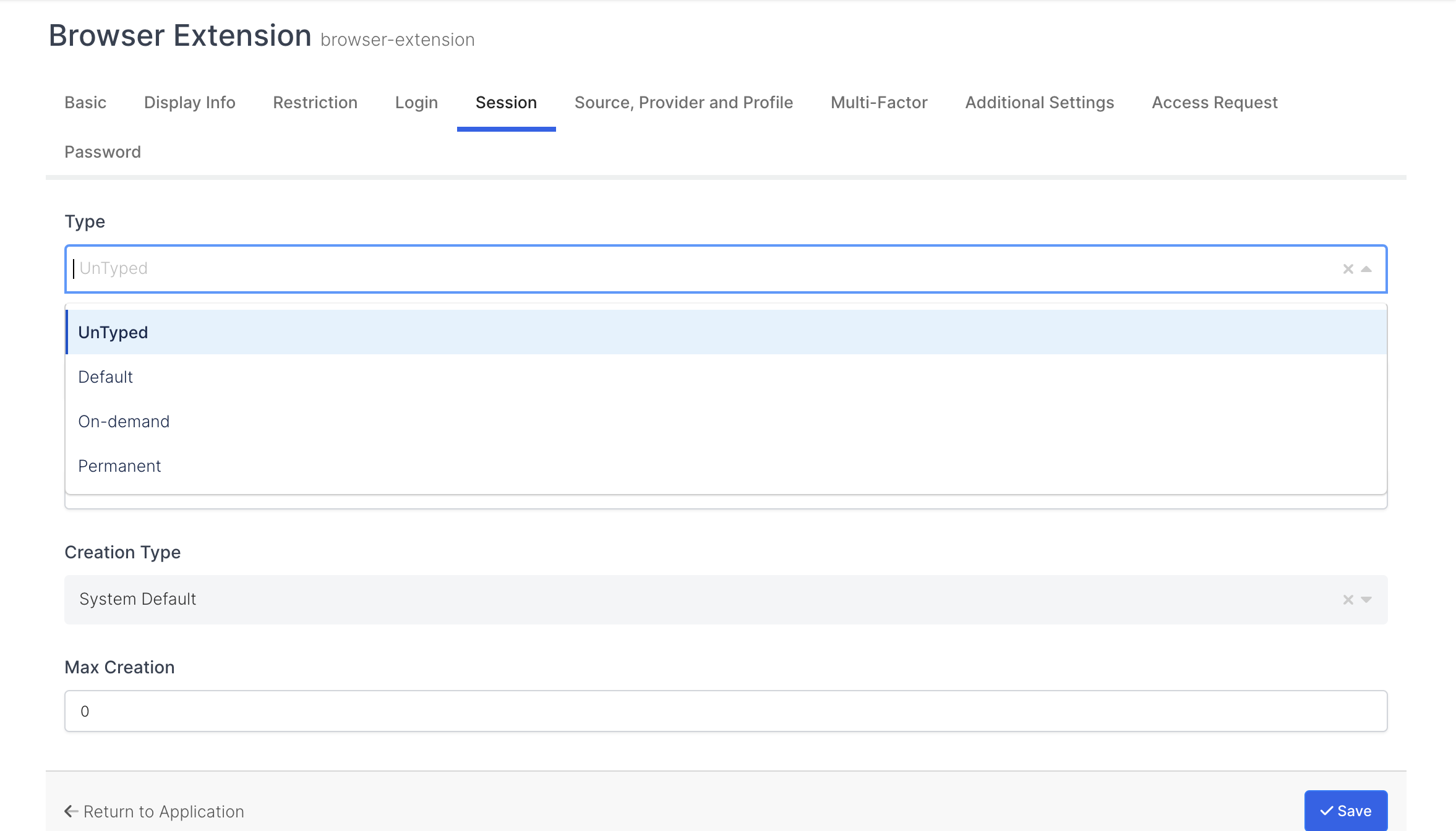Open the Additional Settings tab
Viewport: 1456px width, 831px height.
pos(1039,102)
